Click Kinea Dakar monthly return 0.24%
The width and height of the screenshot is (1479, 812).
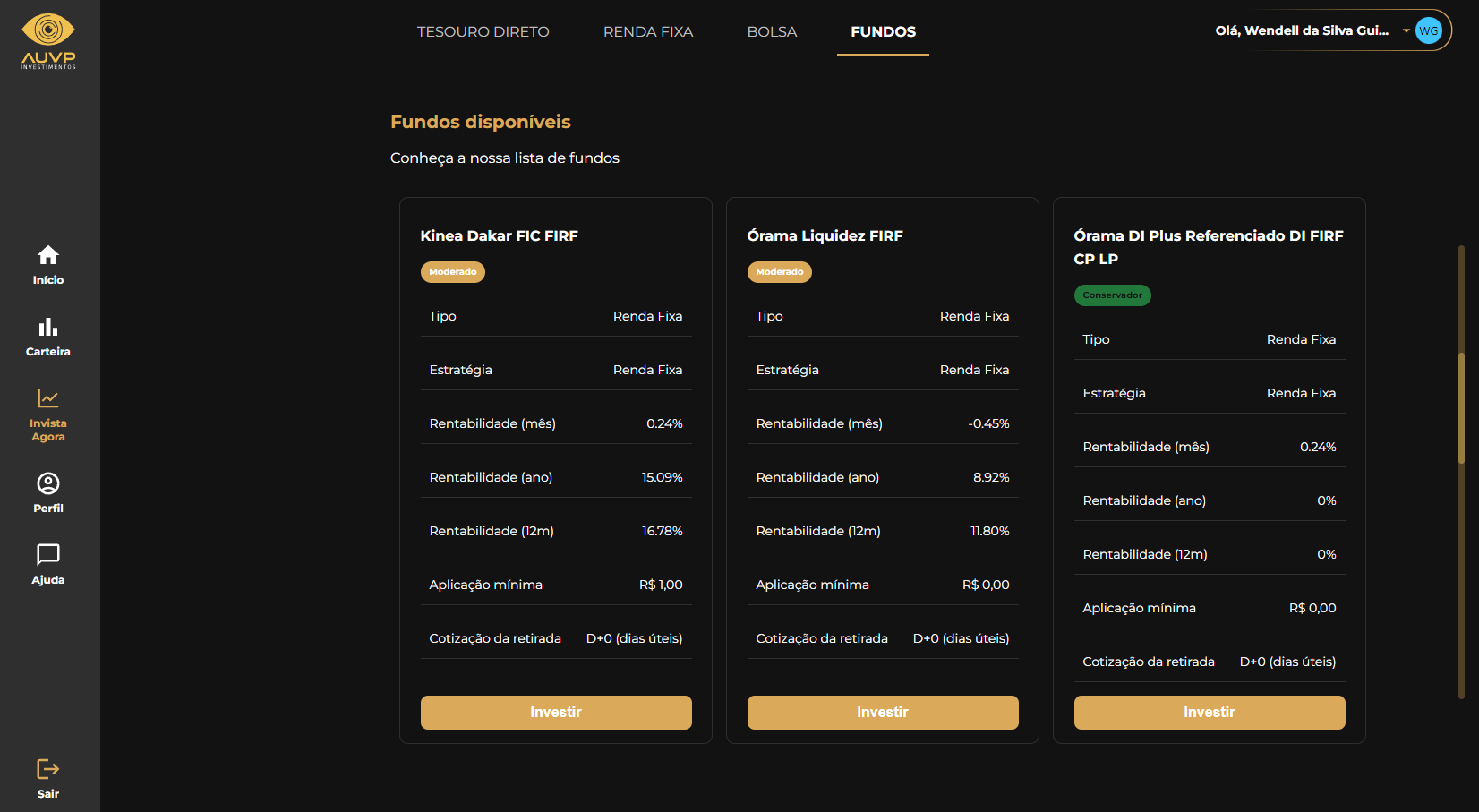click(664, 423)
